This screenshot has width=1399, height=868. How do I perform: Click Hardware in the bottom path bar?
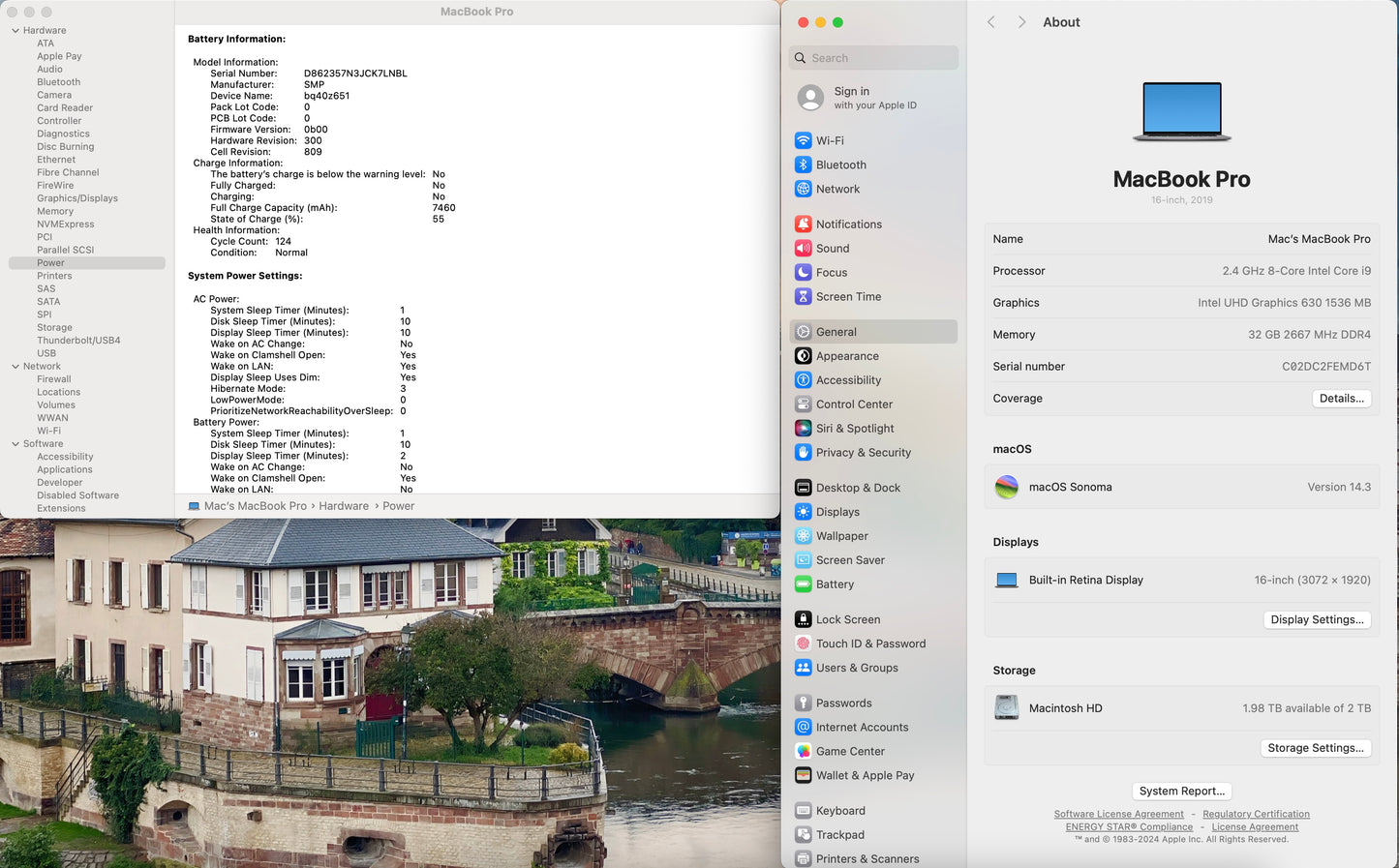[x=344, y=506]
